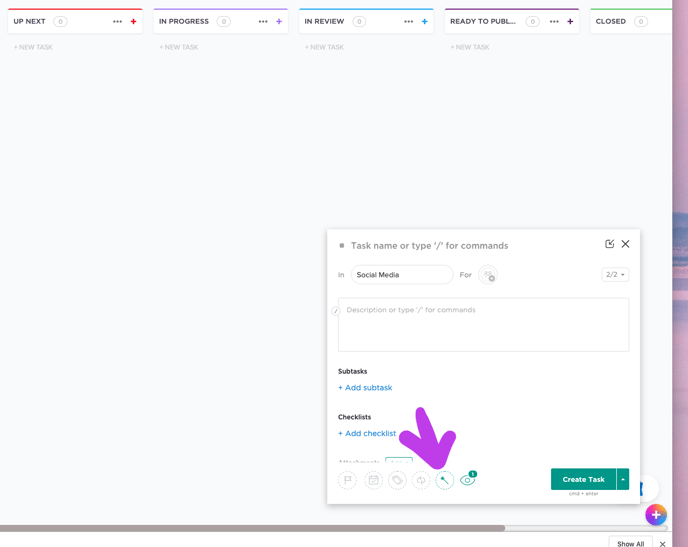Open the Create Task dropdown arrow
The height and width of the screenshot is (547, 688).
point(623,479)
